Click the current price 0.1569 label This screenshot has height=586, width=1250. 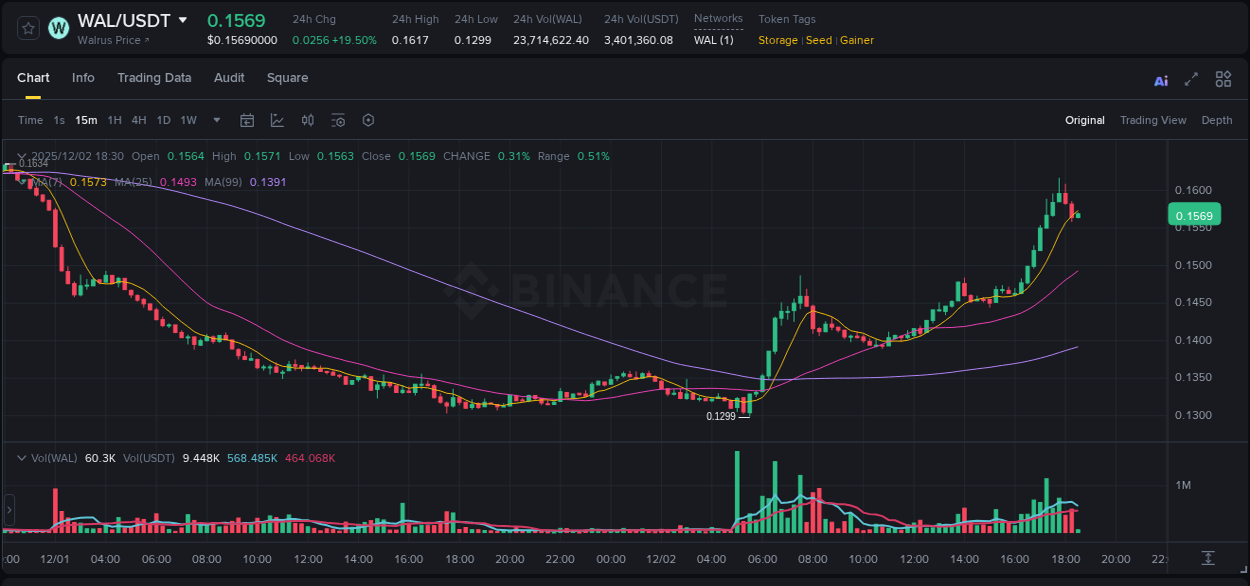[1194, 215]
